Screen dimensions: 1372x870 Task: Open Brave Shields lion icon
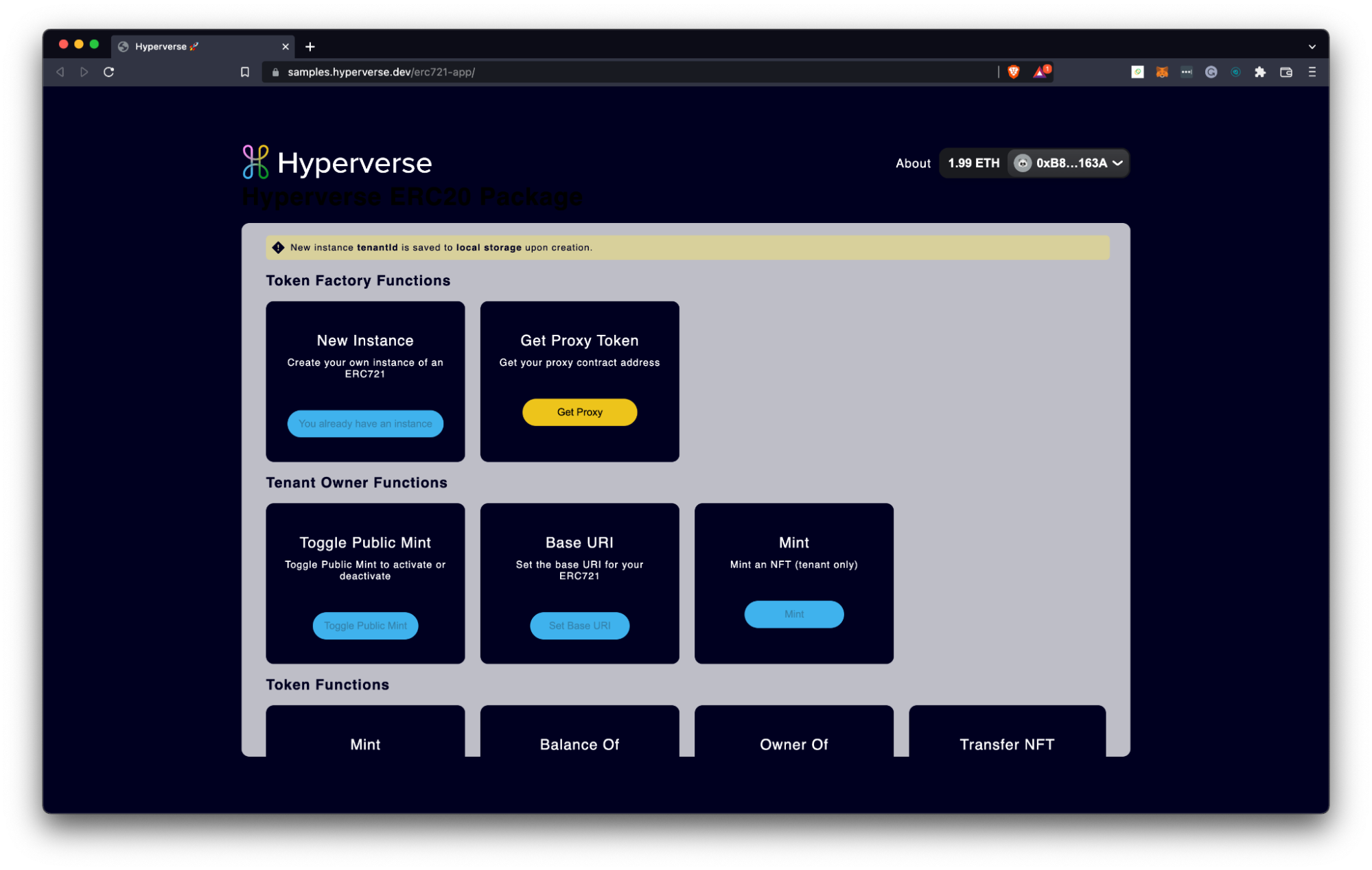[1014, 72]
